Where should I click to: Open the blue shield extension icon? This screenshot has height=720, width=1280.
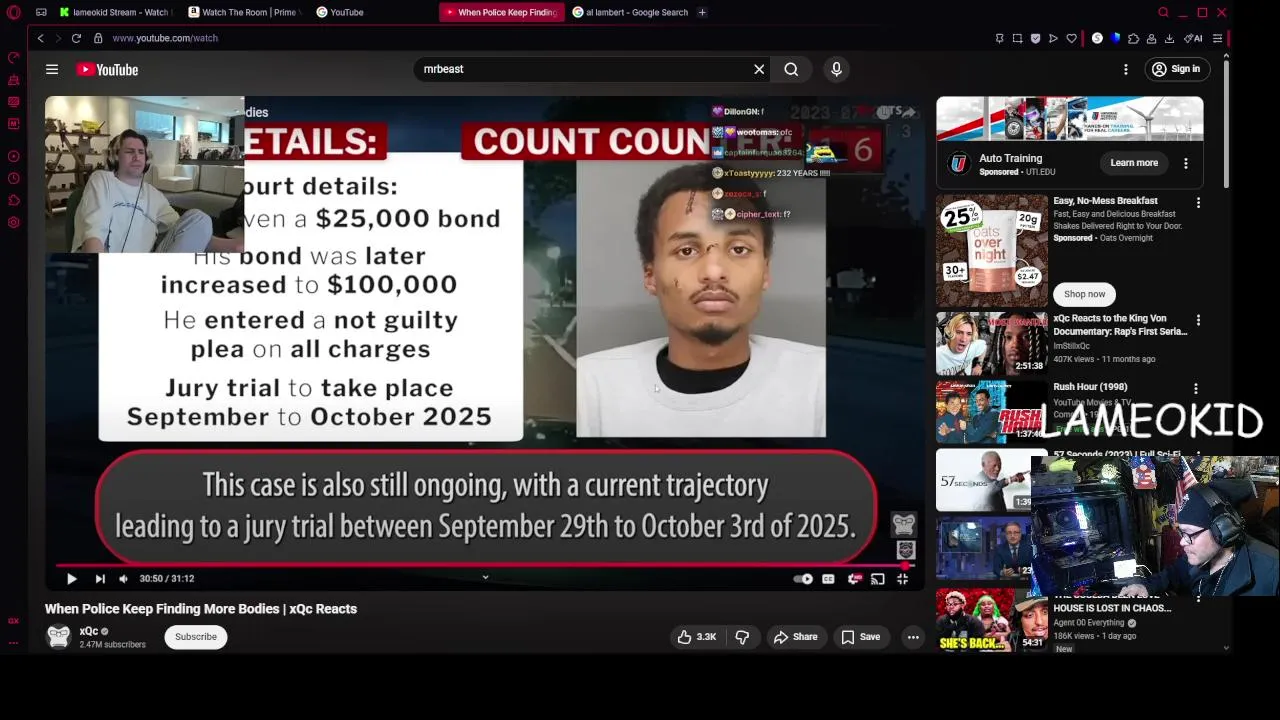(x=1115, y=38)
